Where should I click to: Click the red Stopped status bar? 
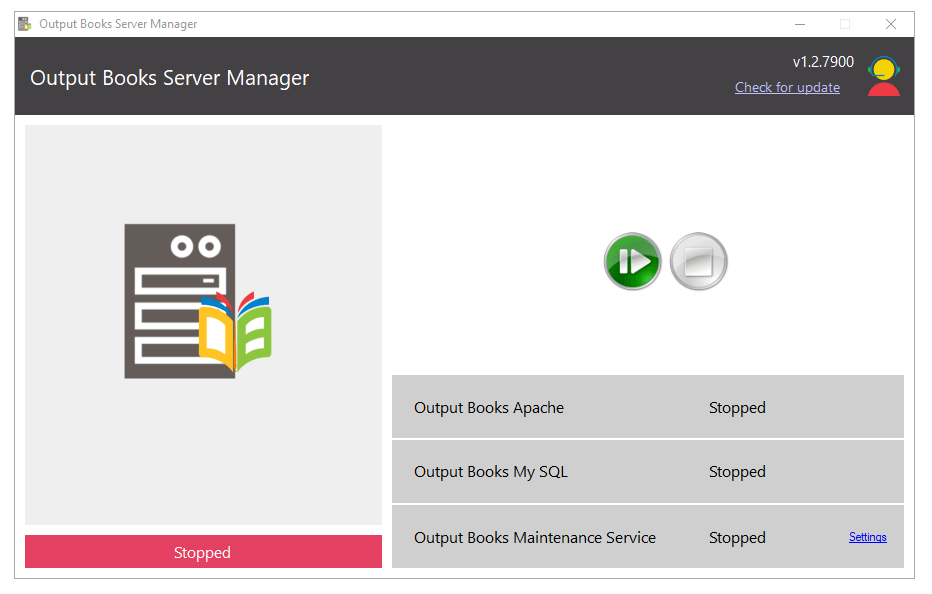pyautogui.click(x=203, y=552)
